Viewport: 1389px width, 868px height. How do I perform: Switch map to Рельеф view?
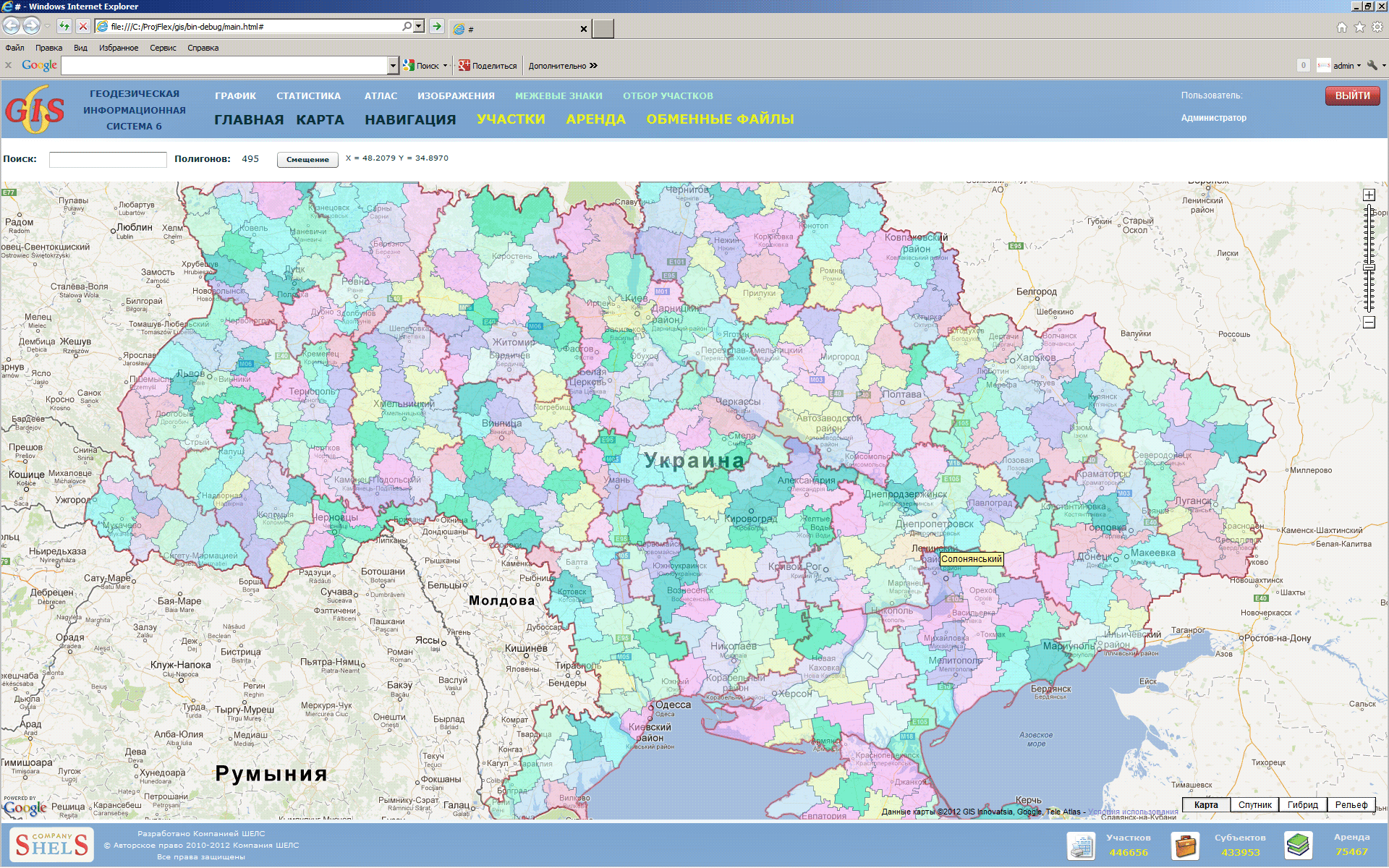(x=1351, y=804)
